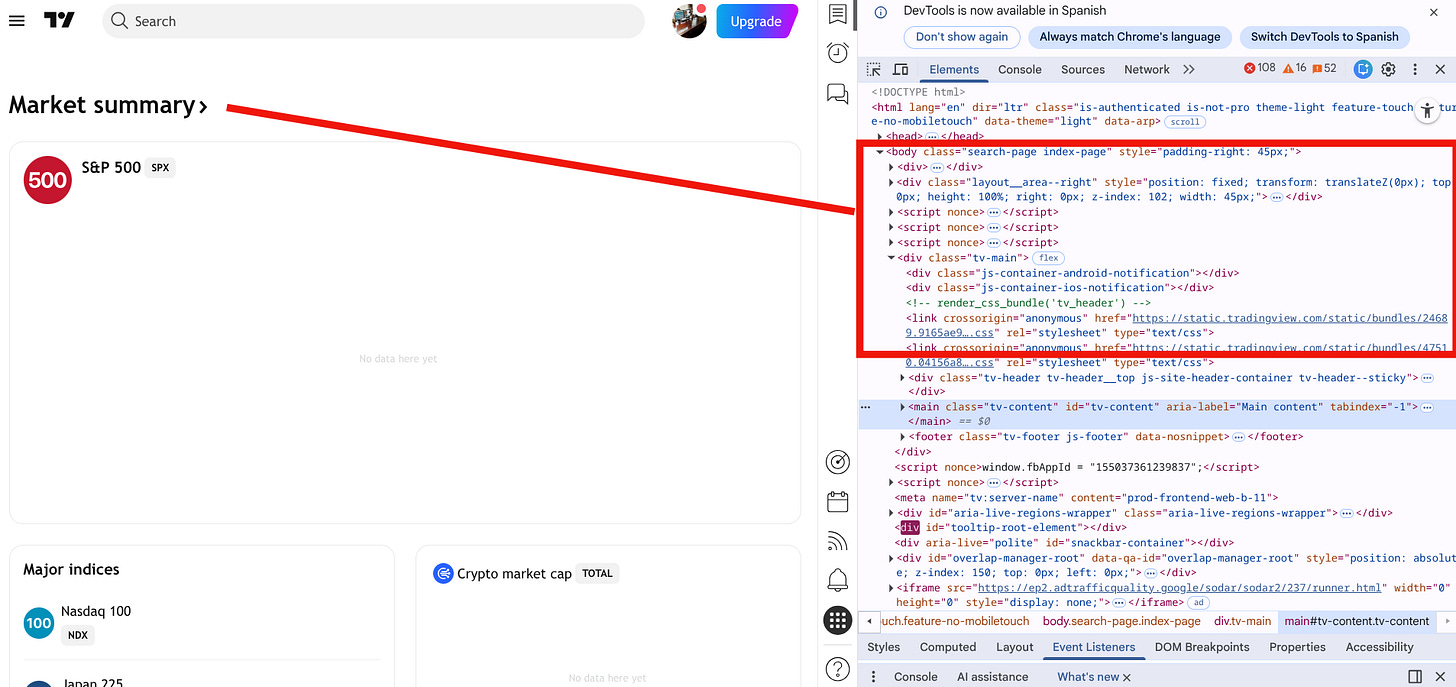
Task: Open the products grid icon
Action: 837,620
